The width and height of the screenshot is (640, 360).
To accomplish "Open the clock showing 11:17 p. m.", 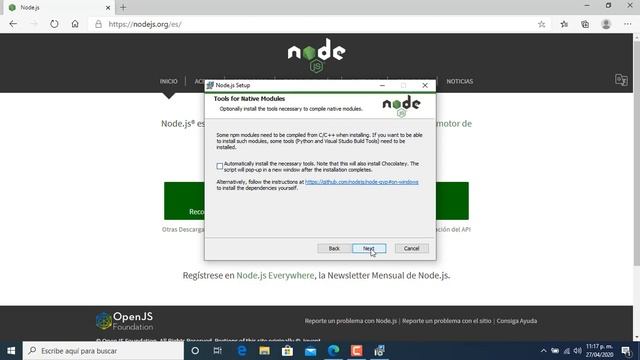I will (600, 351).
